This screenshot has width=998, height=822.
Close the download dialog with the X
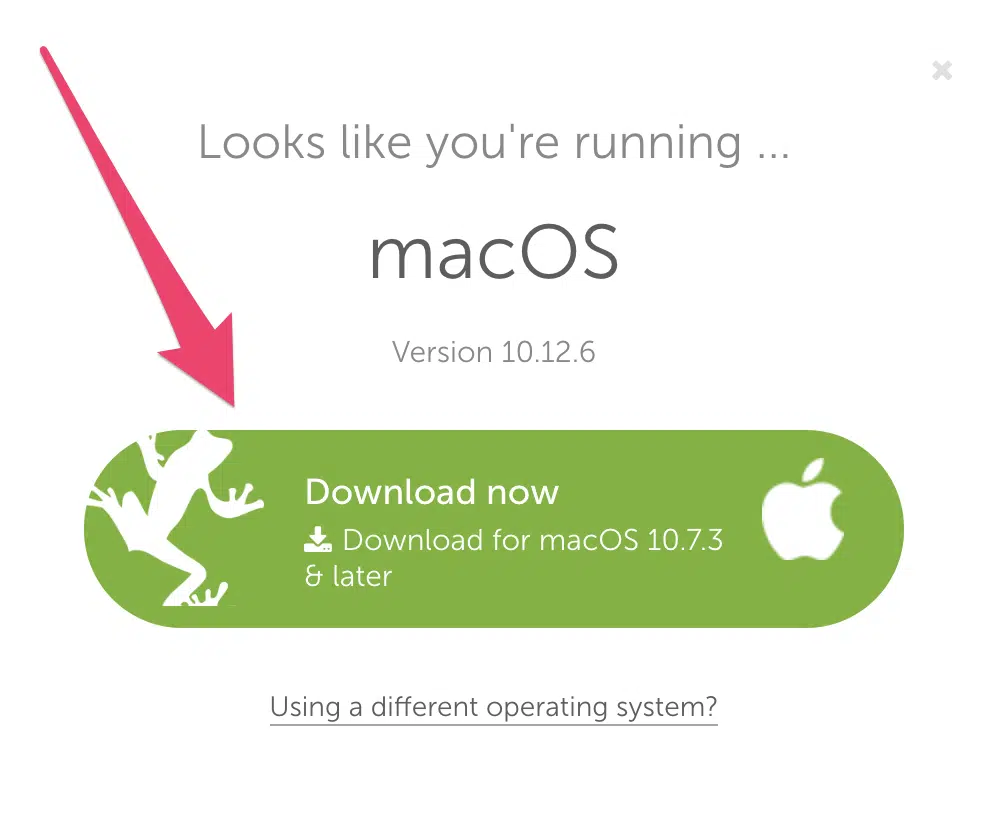coord(942,70)
